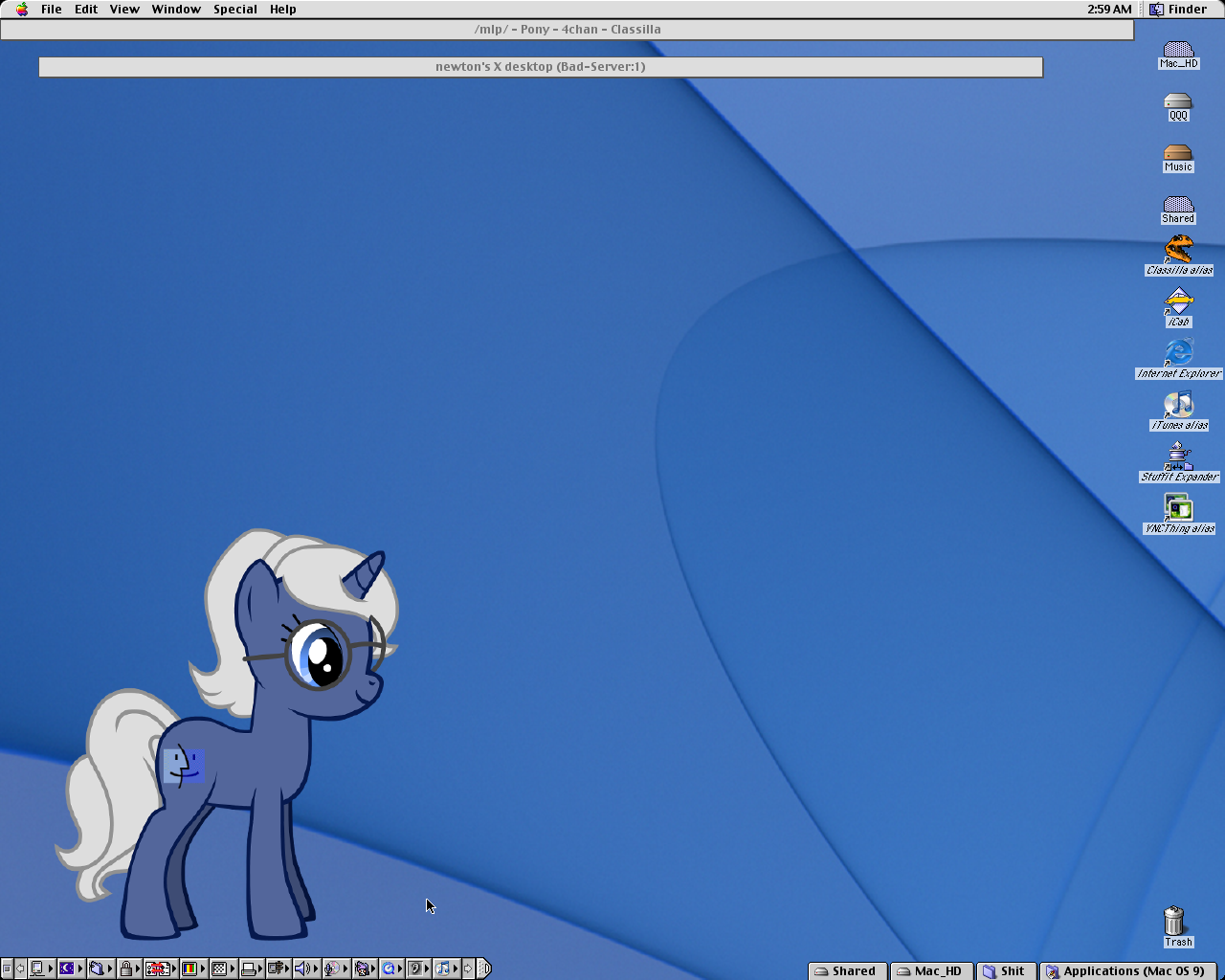Open the Special menu
The image size is (1225, 980).
click(235, 10)
